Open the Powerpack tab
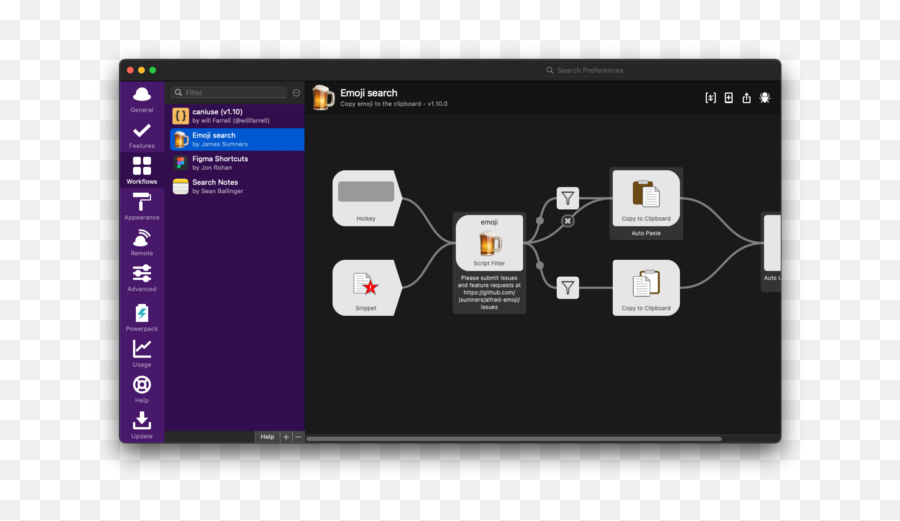This screenshot has width=900, height=521. click(142, 317)
